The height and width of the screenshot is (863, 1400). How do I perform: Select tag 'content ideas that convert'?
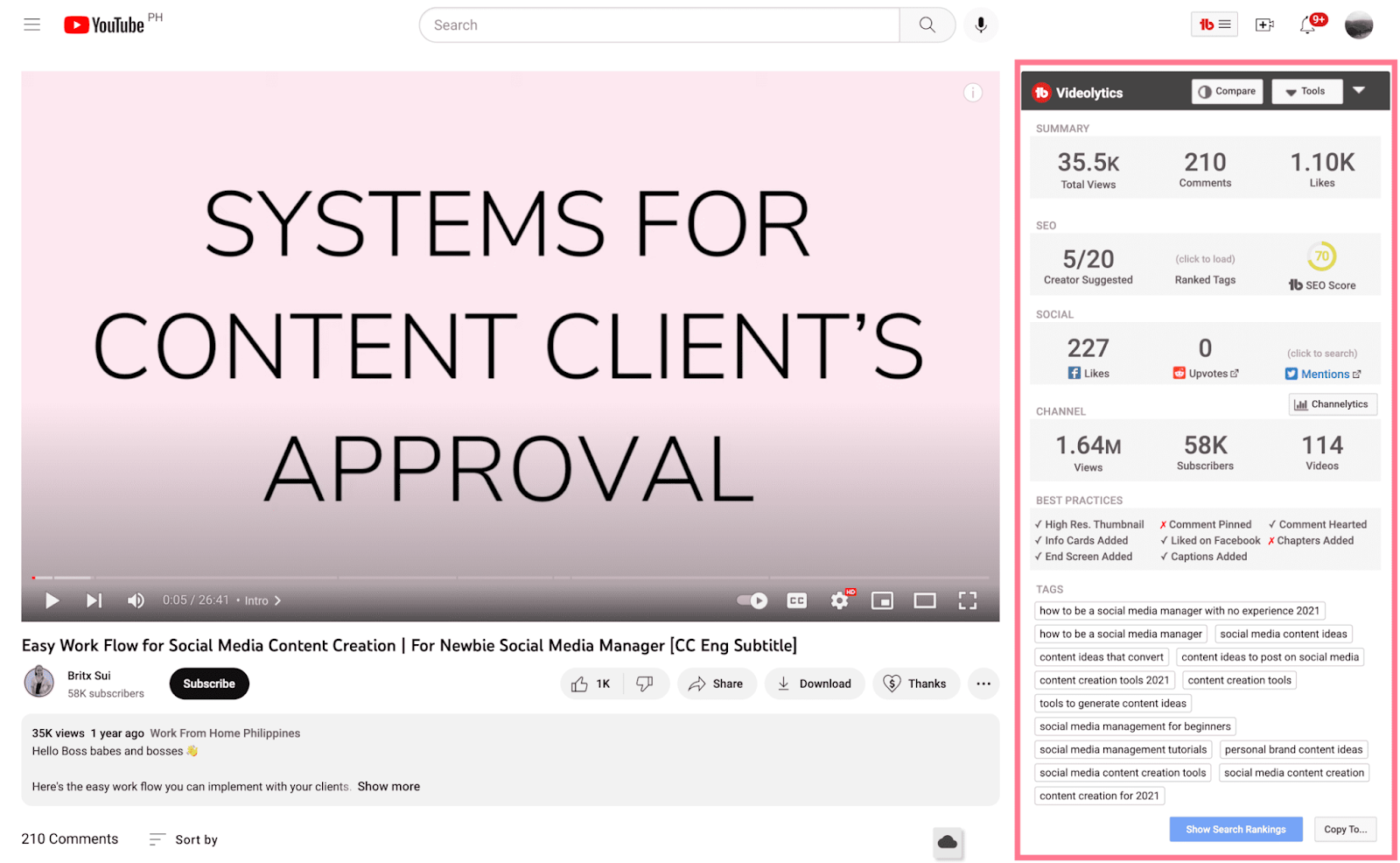coord(1101,656)
